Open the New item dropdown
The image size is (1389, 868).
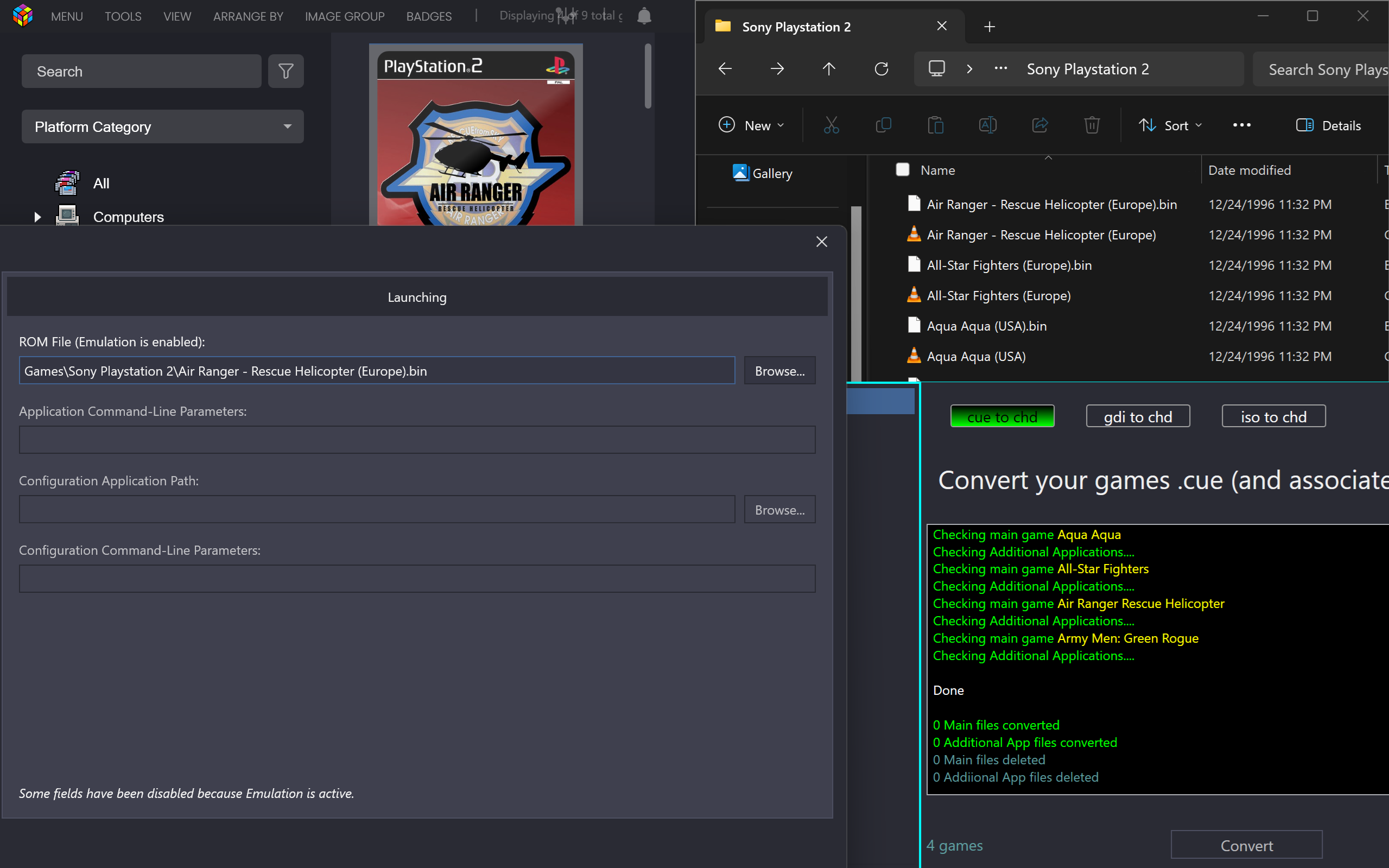pyautogui.click(x=751, y=125)
